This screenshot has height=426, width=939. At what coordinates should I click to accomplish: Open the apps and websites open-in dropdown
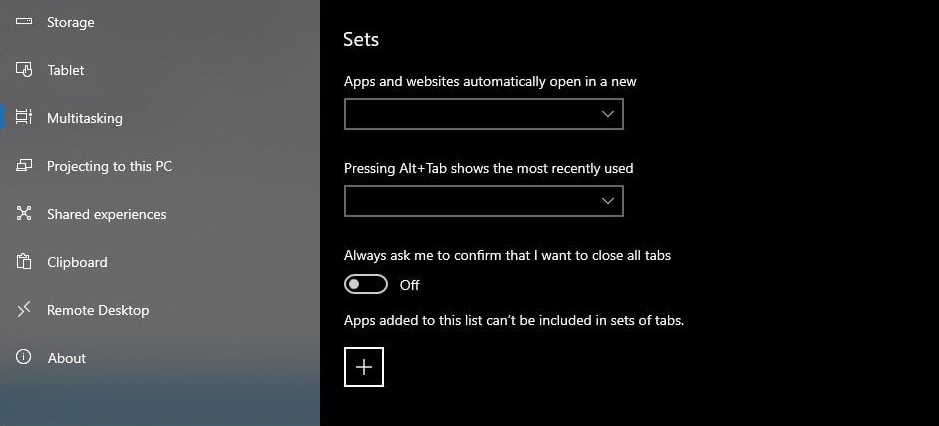(483, 115)
